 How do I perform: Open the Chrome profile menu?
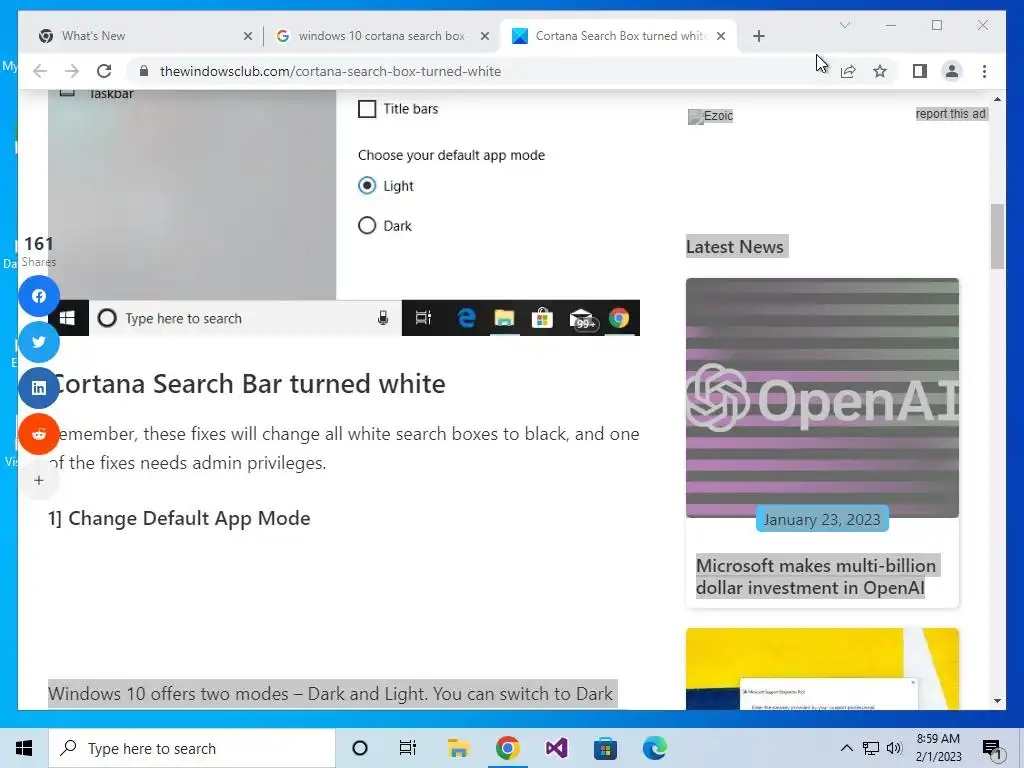pos(952,71)
